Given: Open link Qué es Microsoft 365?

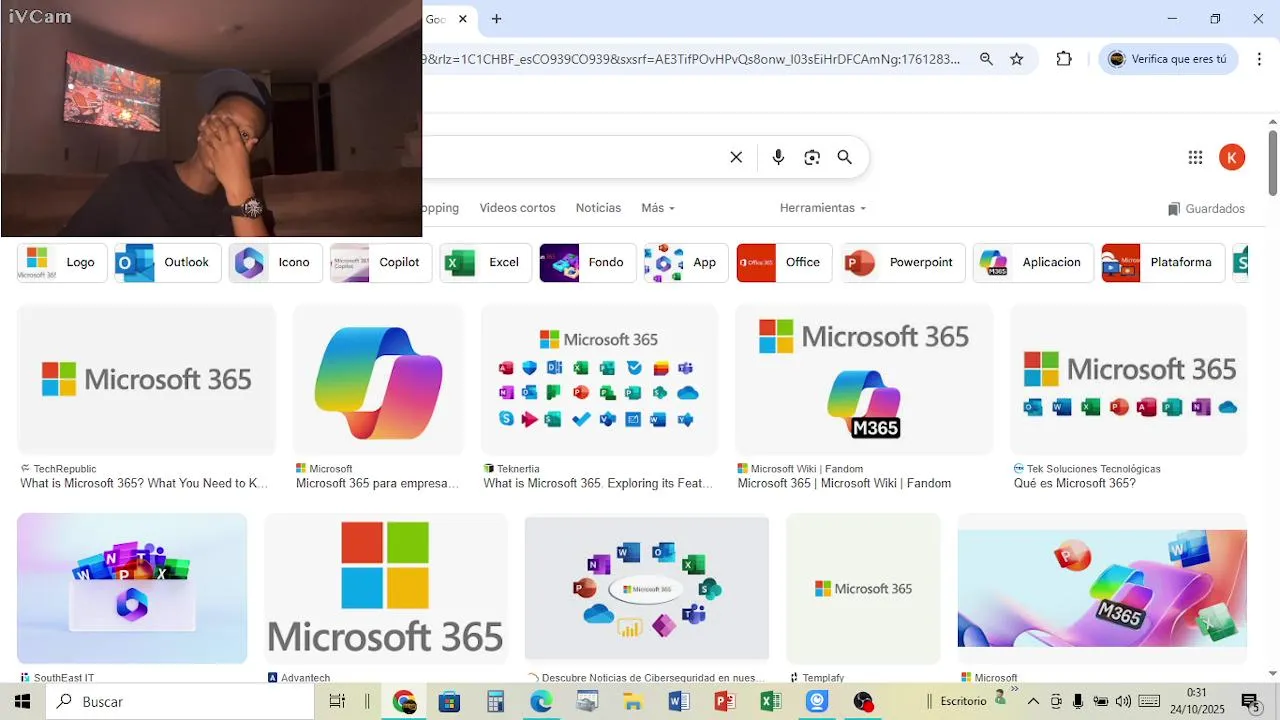Looking at the screenshot, I should tap(1075, 483).
